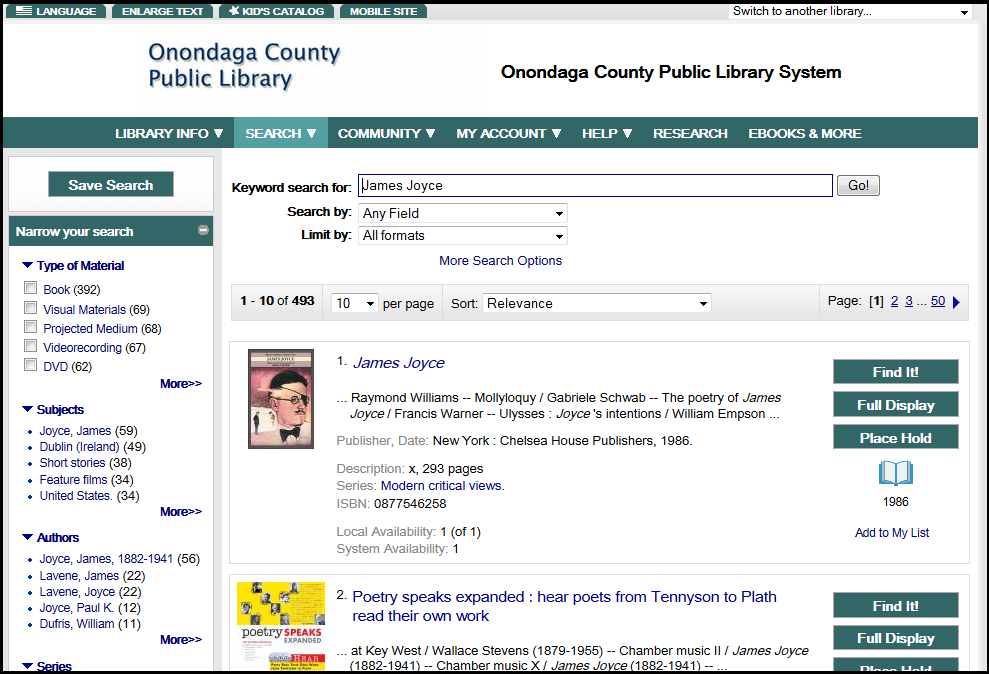Click the book format icon above 1986

895,473
